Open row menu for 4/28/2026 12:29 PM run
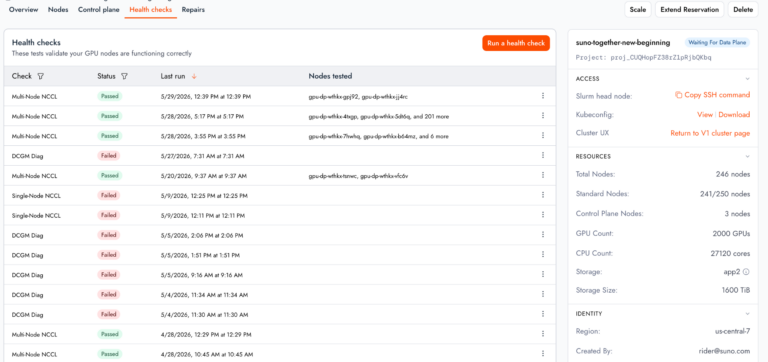 click(543, 334)
